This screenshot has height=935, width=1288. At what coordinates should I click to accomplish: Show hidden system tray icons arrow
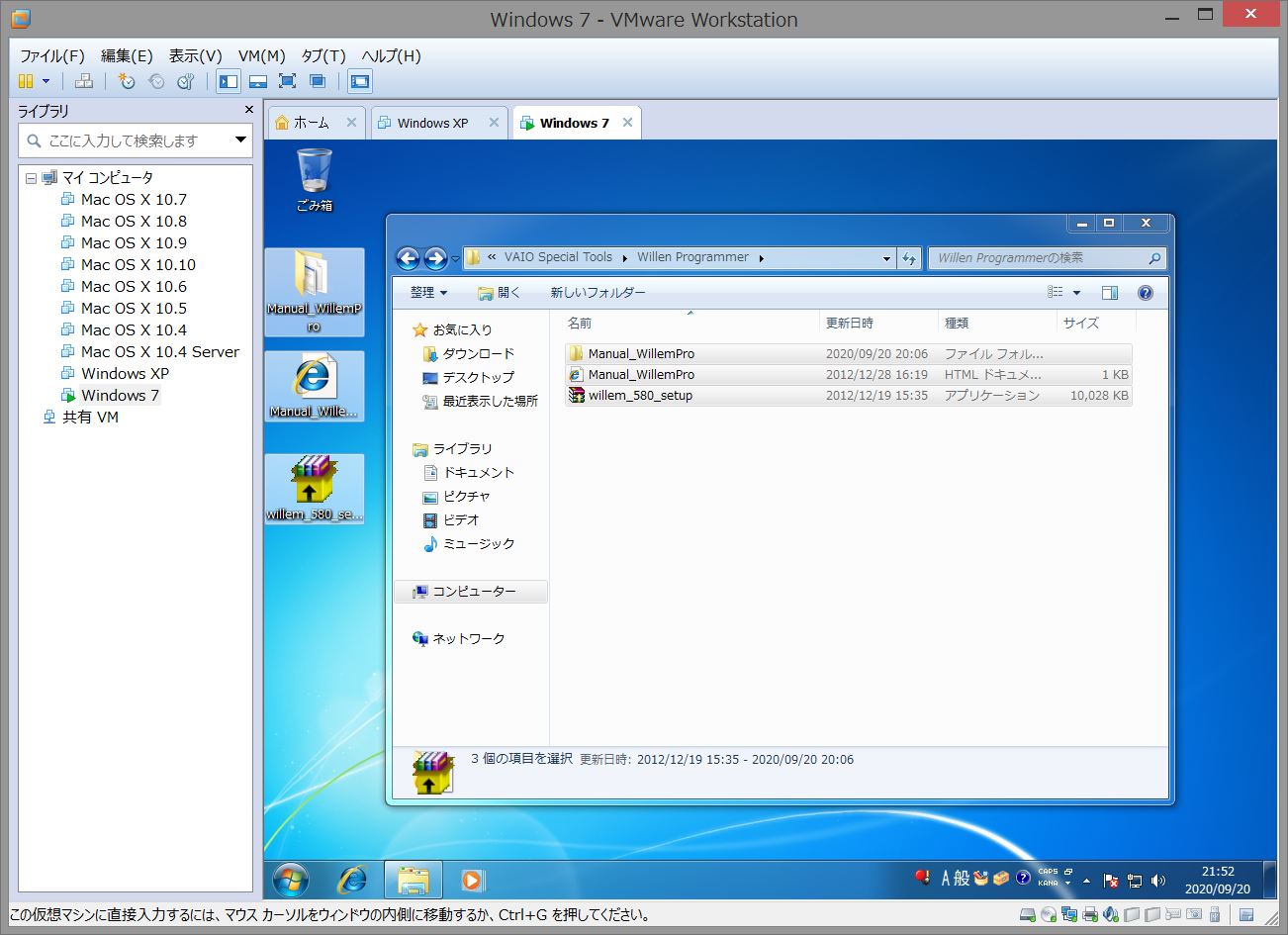[1087, 880]
